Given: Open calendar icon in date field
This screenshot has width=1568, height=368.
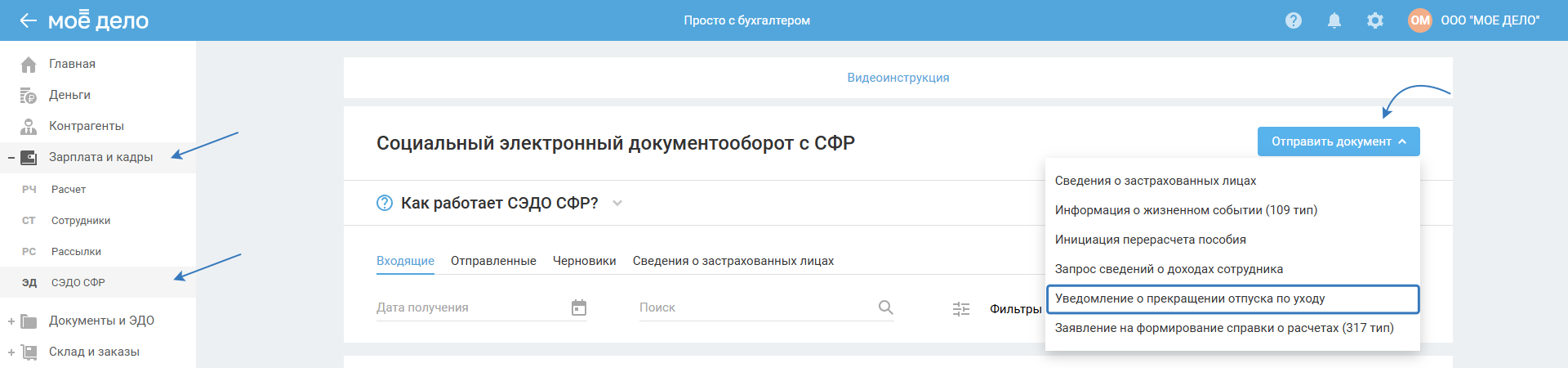Looking at the screenshot, I should point(579,307).
